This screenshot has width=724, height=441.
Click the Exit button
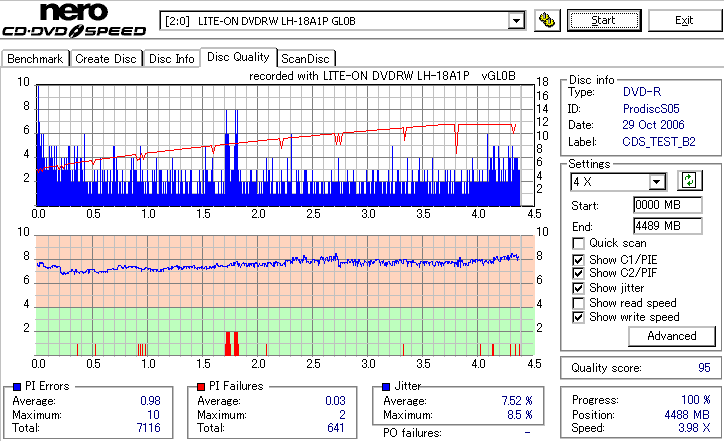click(684, 21)
